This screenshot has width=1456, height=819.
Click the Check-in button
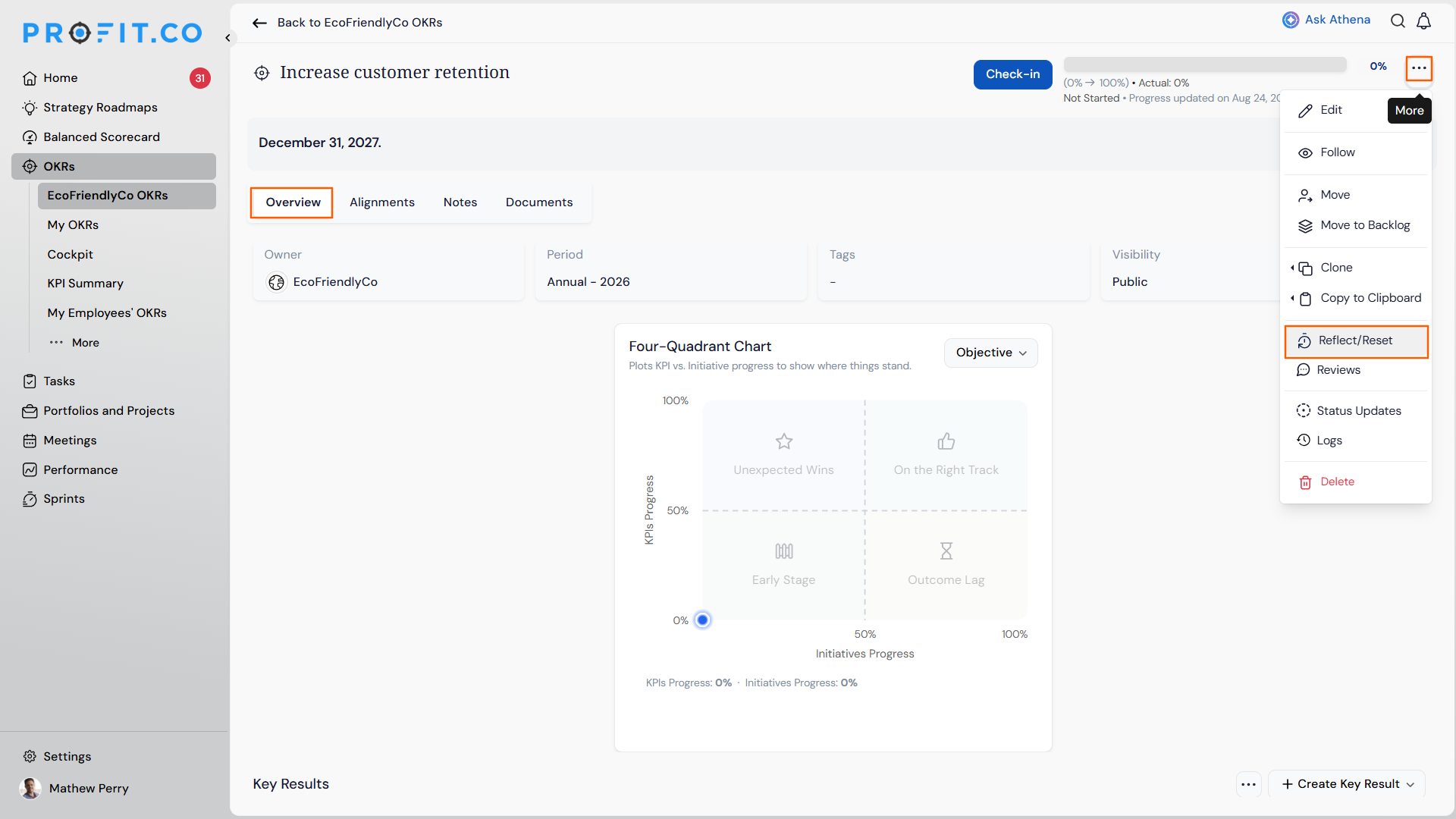pyautogui.click(x=1012, y=74)
